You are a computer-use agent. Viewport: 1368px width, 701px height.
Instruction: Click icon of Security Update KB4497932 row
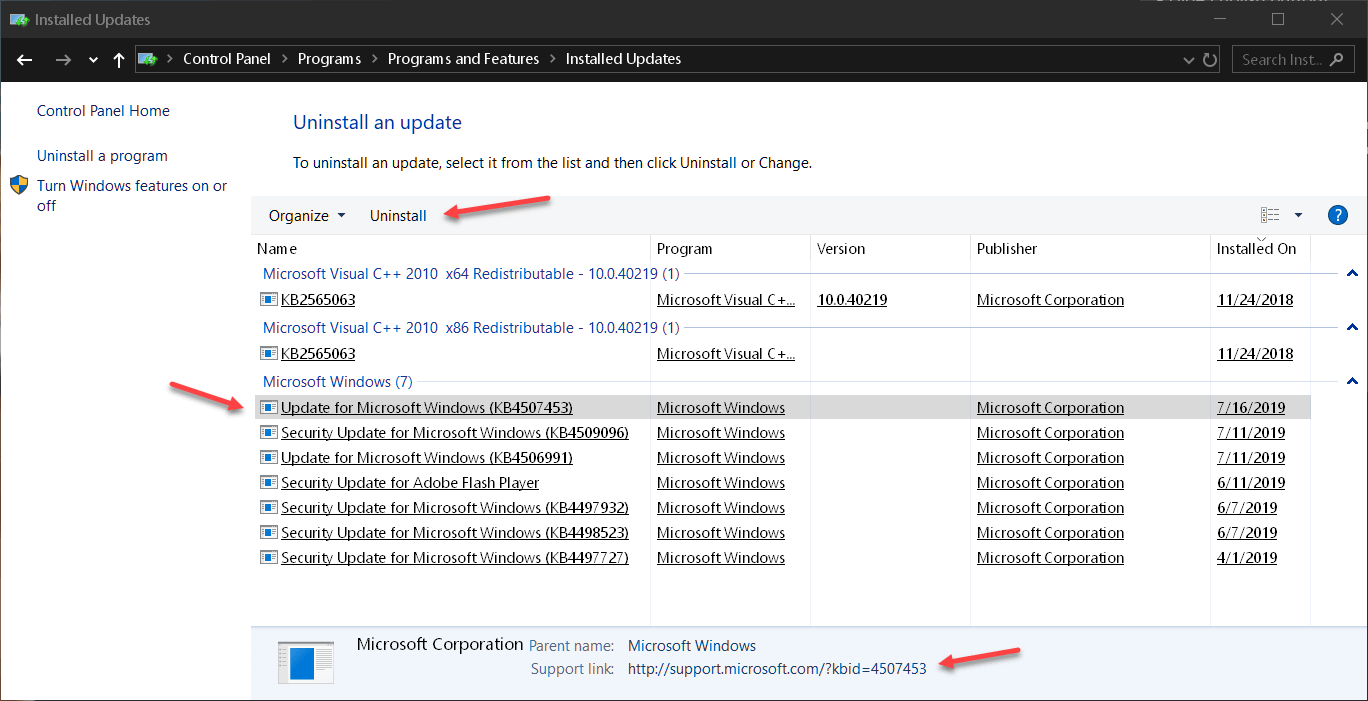269,507
